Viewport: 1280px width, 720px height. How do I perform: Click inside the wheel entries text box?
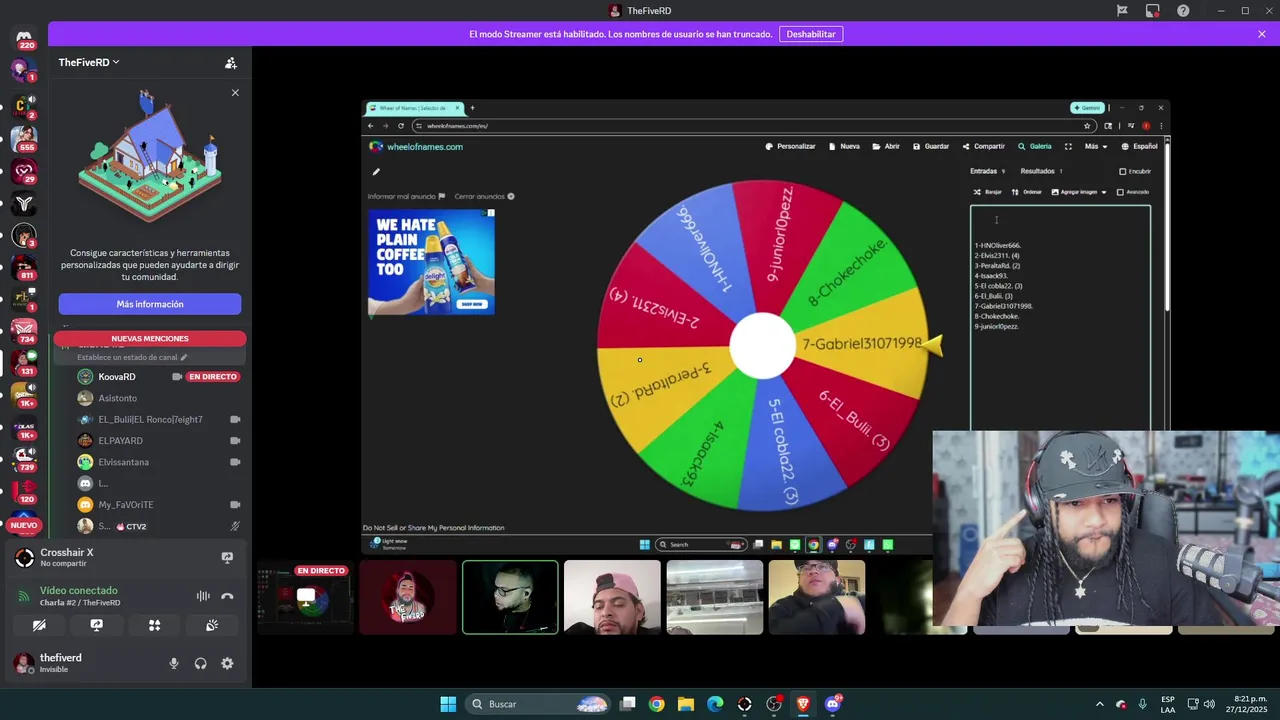(1060, 318)
